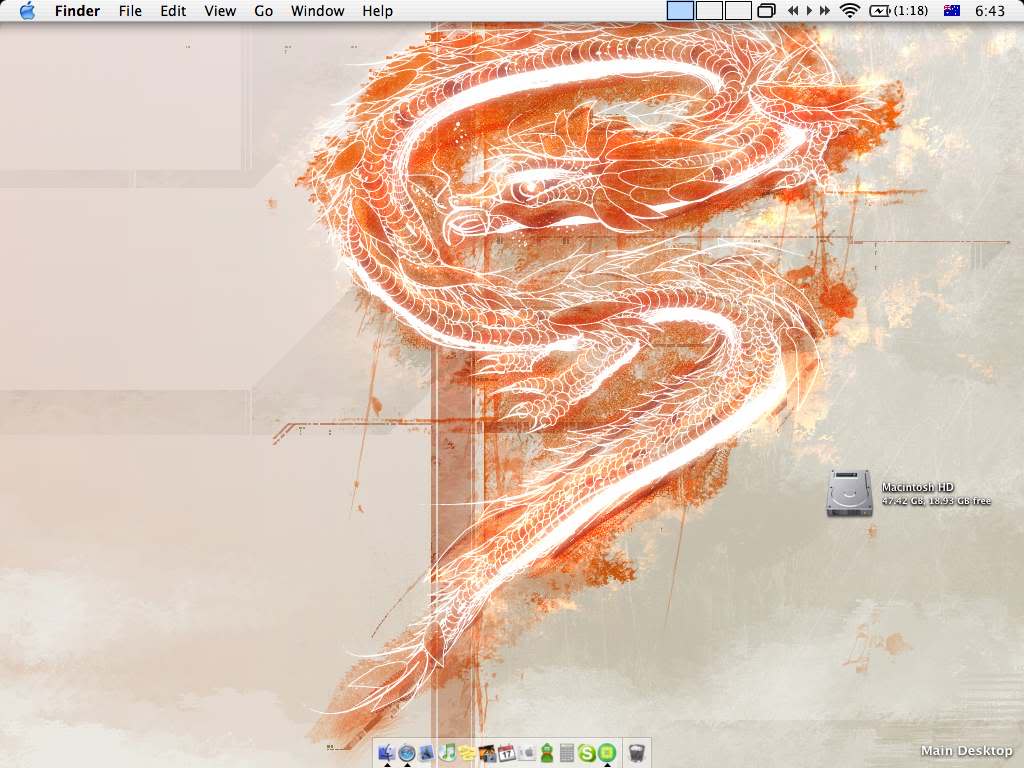Open System Preferences from the Dock

(527, 753)
